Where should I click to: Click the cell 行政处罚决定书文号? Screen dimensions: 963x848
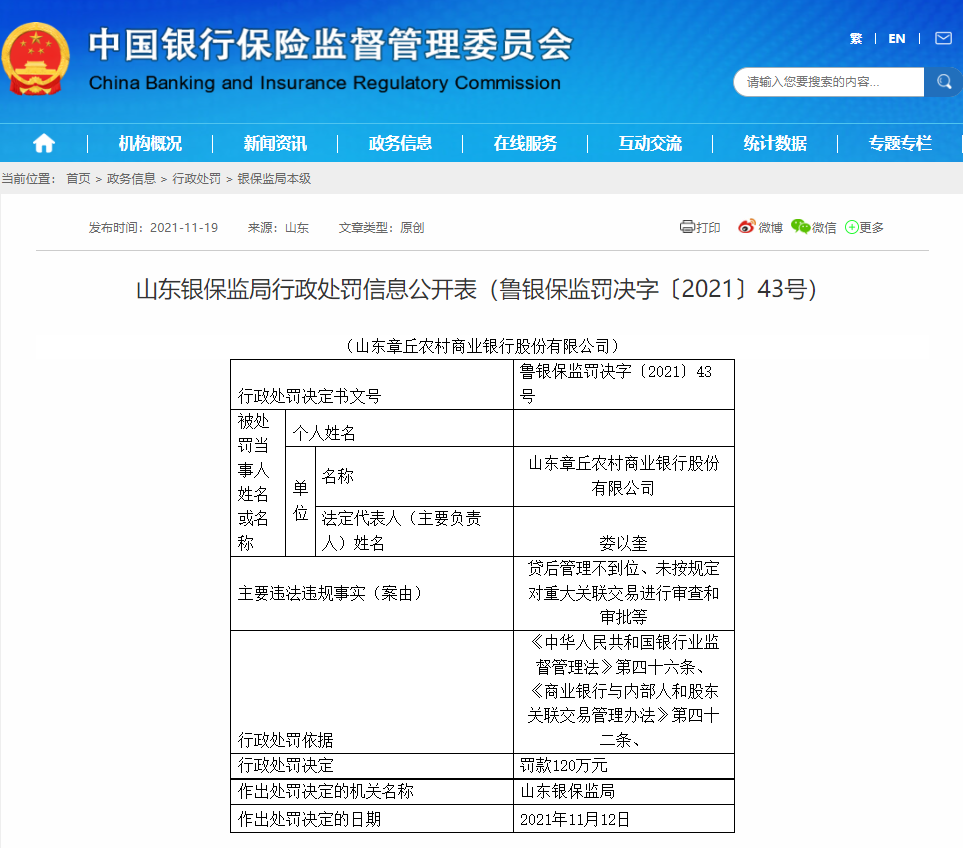pos(372,384)
